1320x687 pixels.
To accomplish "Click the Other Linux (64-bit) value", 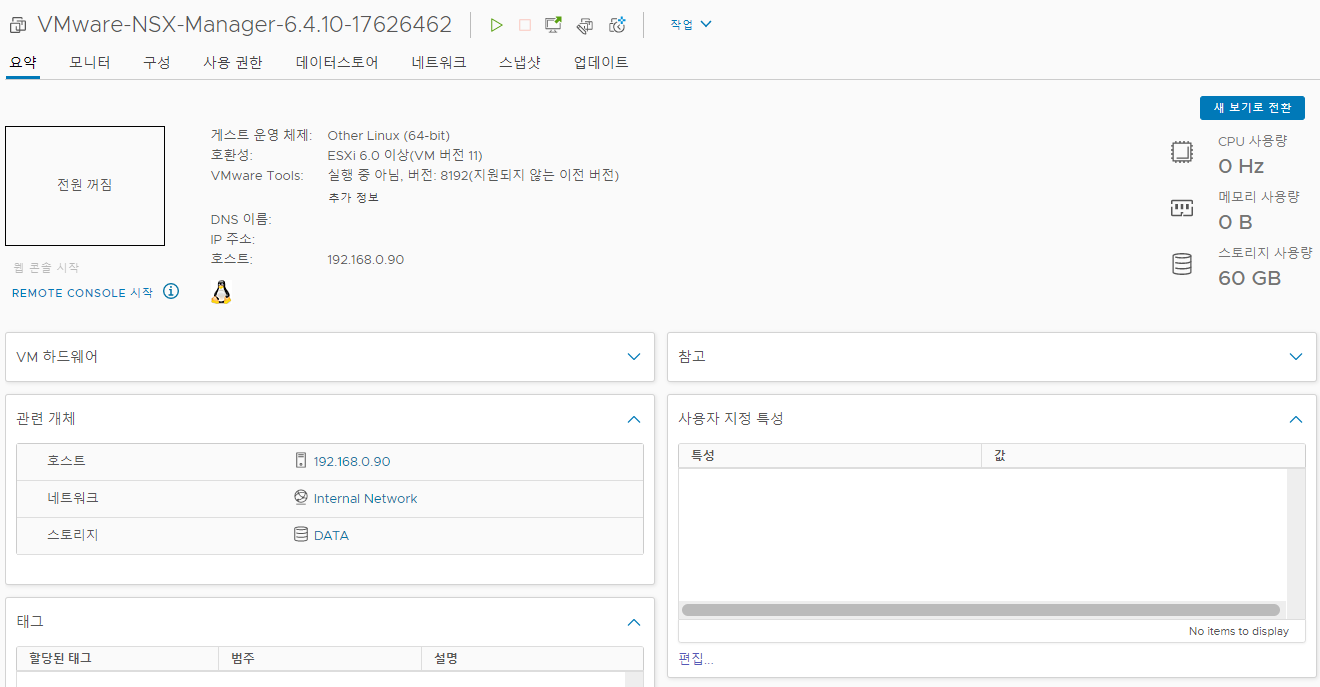I will pos(389,135).
